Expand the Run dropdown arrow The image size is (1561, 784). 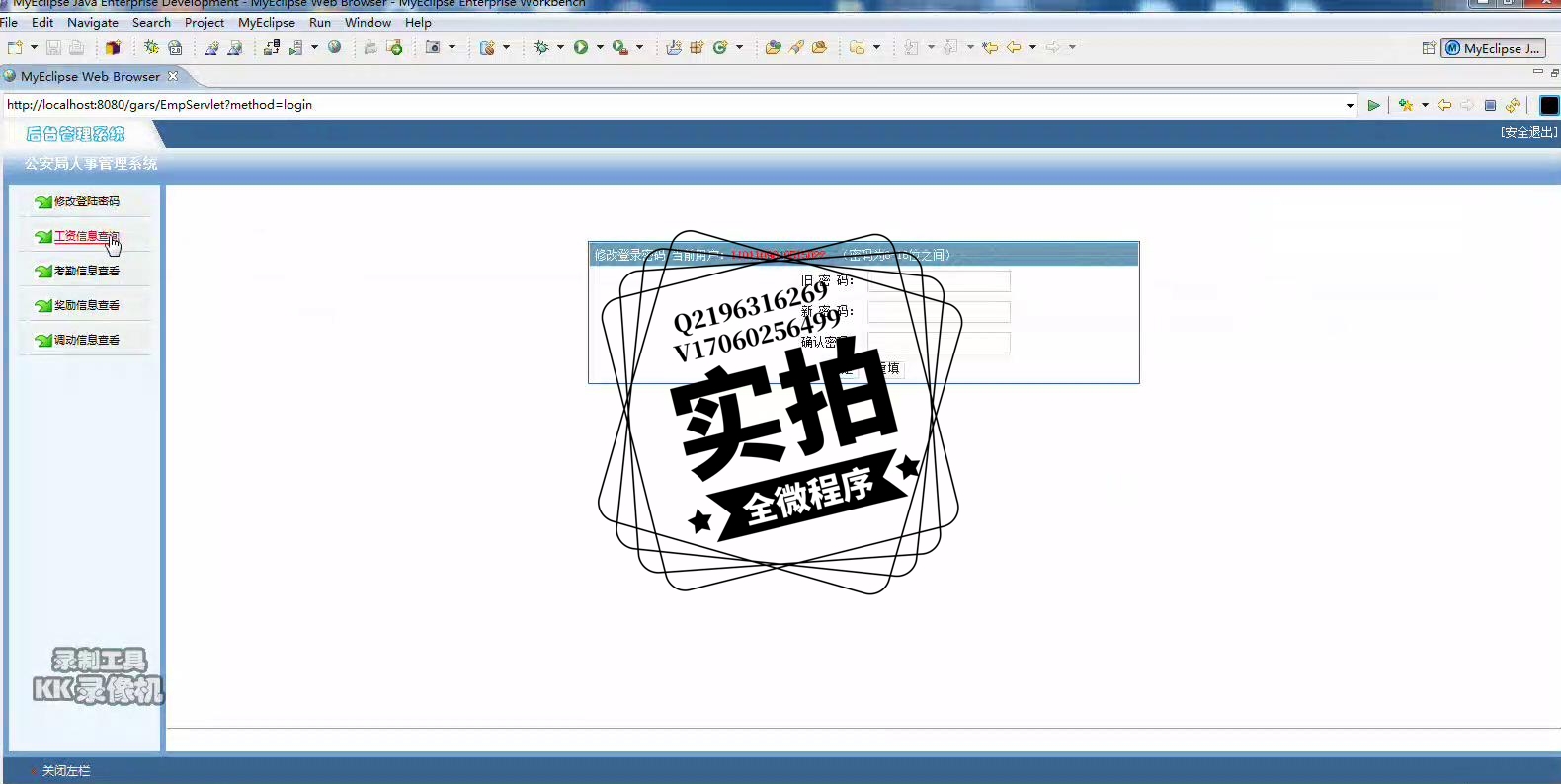click(x=600, y=47)
